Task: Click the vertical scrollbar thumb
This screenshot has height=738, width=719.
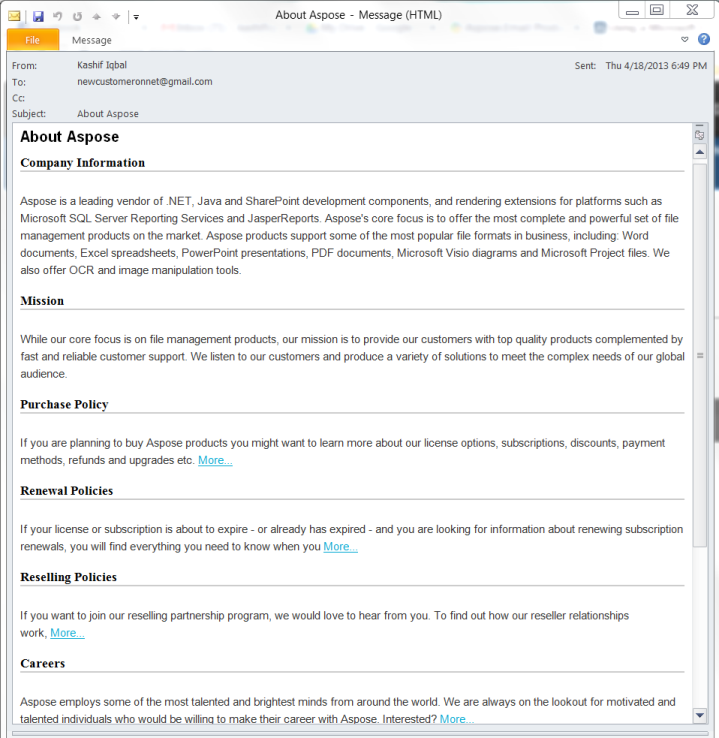Action: [700, 355]
